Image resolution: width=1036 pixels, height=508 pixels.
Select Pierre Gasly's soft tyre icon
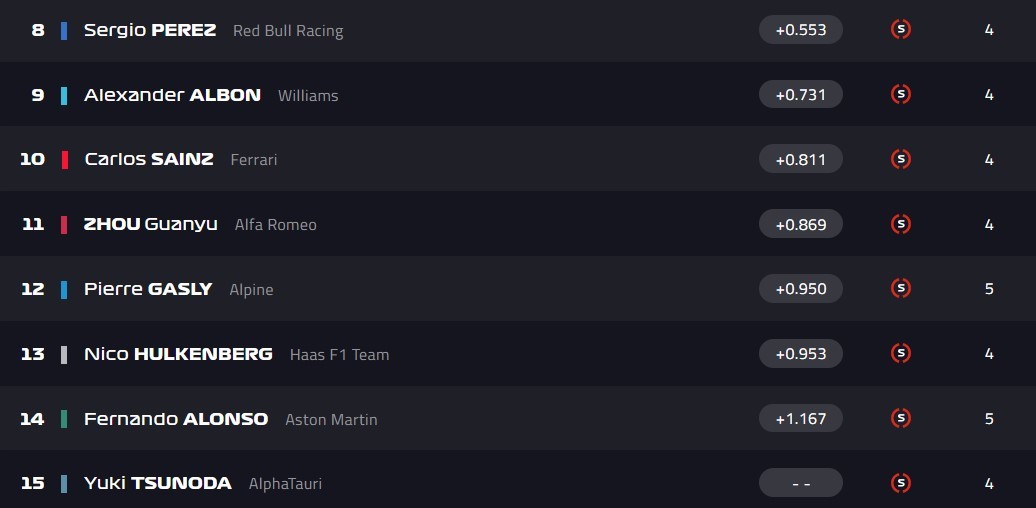click(x=900, y=289)
